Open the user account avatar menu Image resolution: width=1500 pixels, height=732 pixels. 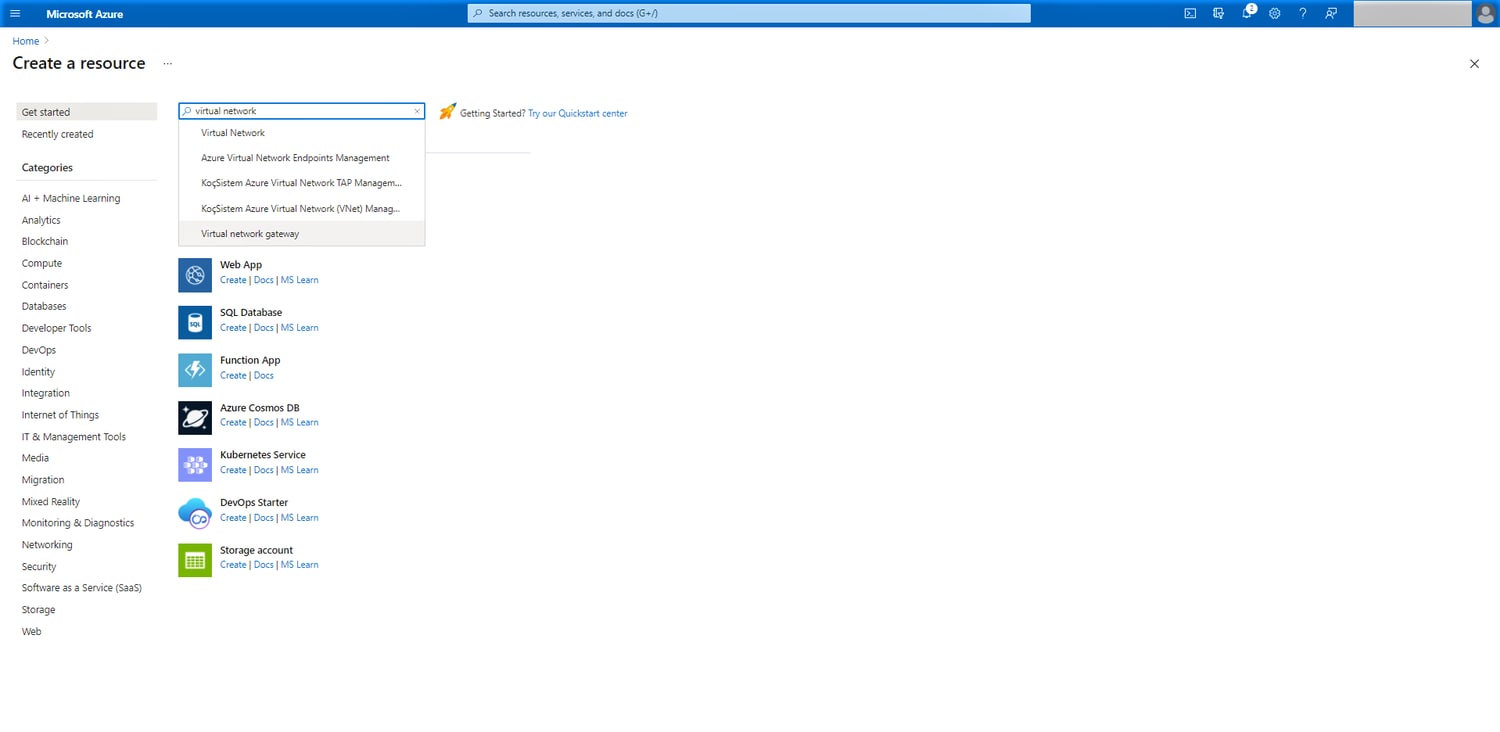tap(1486, 13)
